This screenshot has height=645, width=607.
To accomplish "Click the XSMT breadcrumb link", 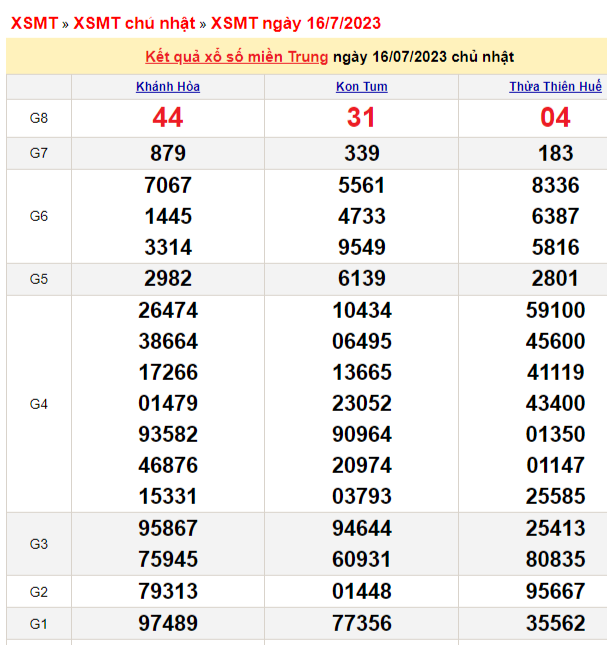I will coord(34,23).
